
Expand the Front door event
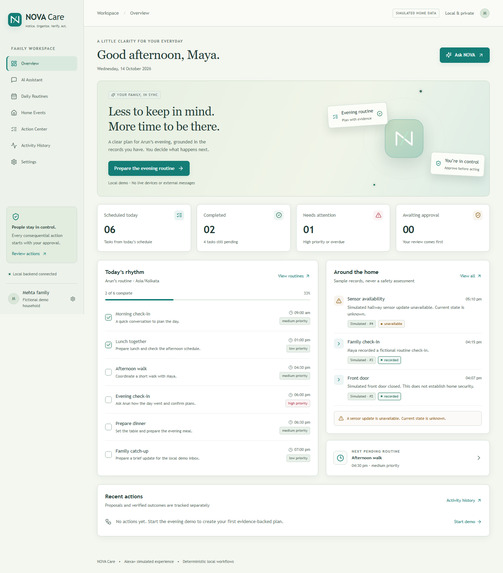pyautogui.click(x=339, y=380)
